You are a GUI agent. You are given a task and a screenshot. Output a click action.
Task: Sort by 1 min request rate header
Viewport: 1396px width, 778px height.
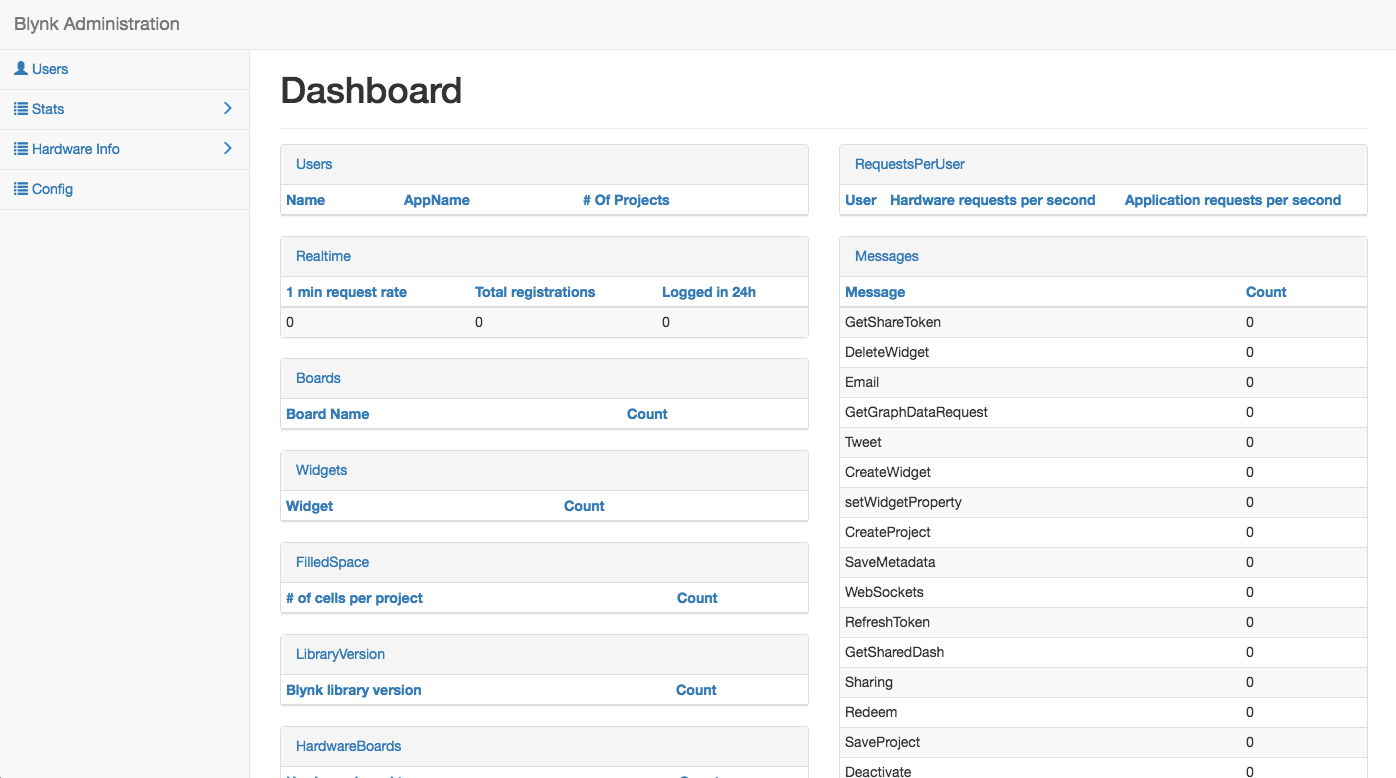tap(346, 292)
